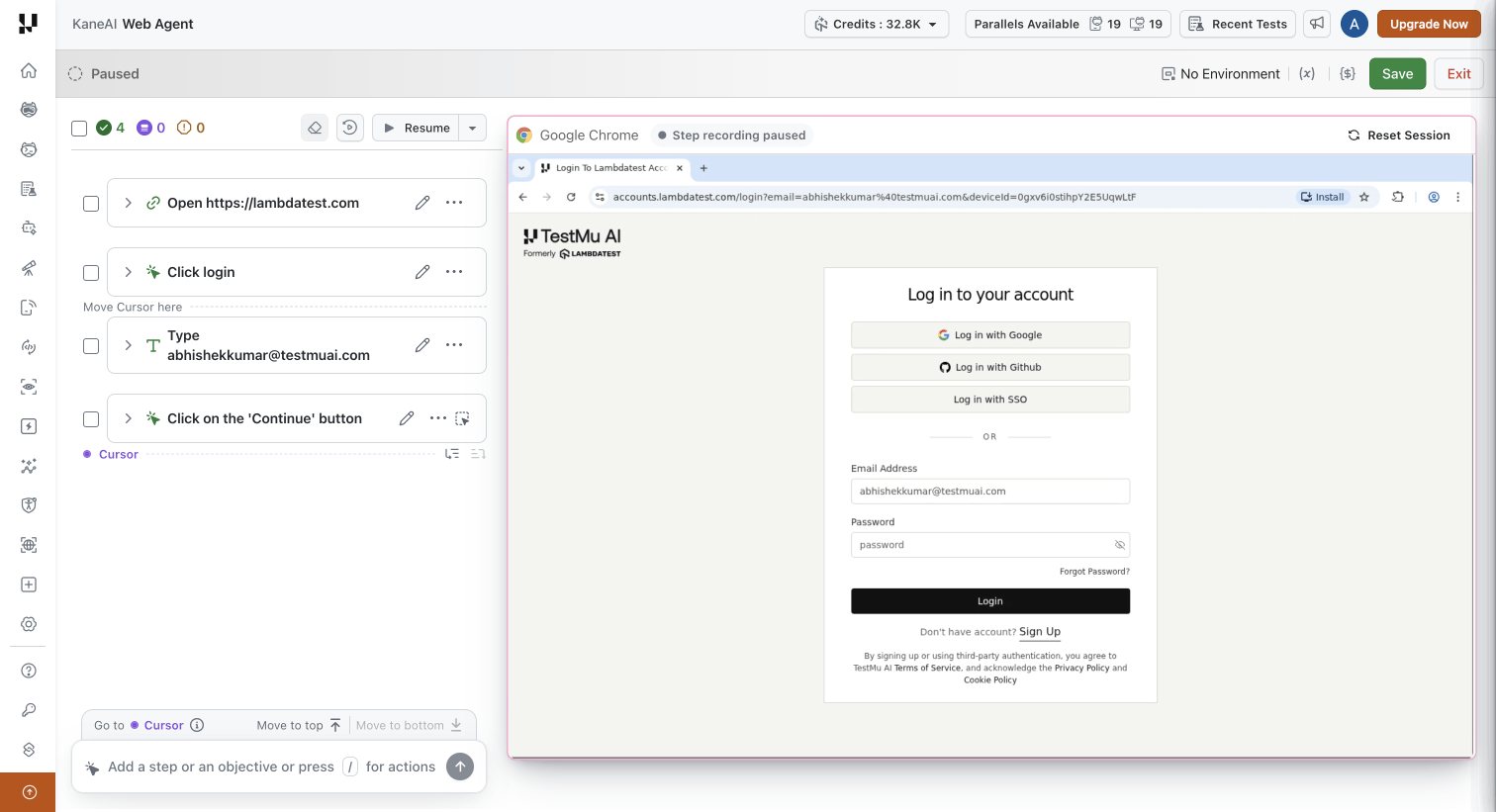Toggle the select-all steps checkbox
Screen dimensions: 1496x812
point(79,128)
